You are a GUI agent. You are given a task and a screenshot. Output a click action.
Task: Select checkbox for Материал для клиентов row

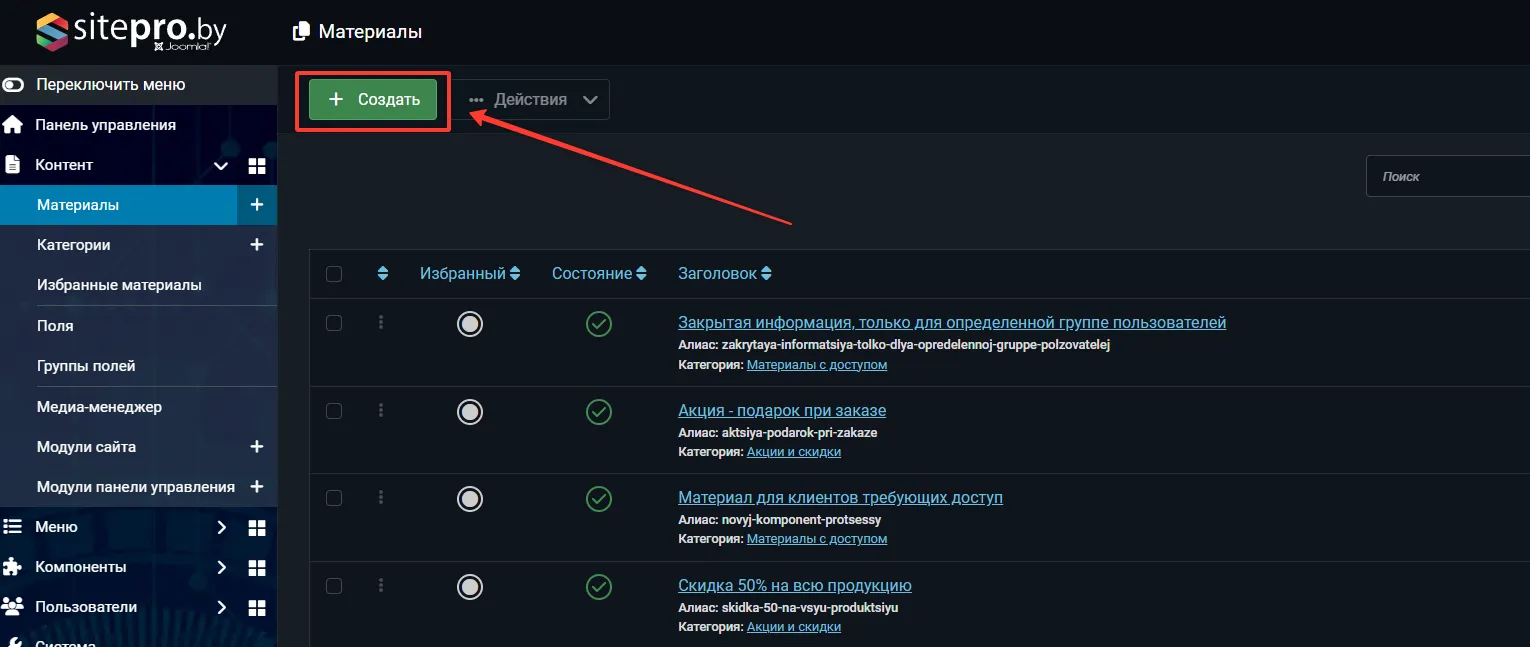(334, 498)
